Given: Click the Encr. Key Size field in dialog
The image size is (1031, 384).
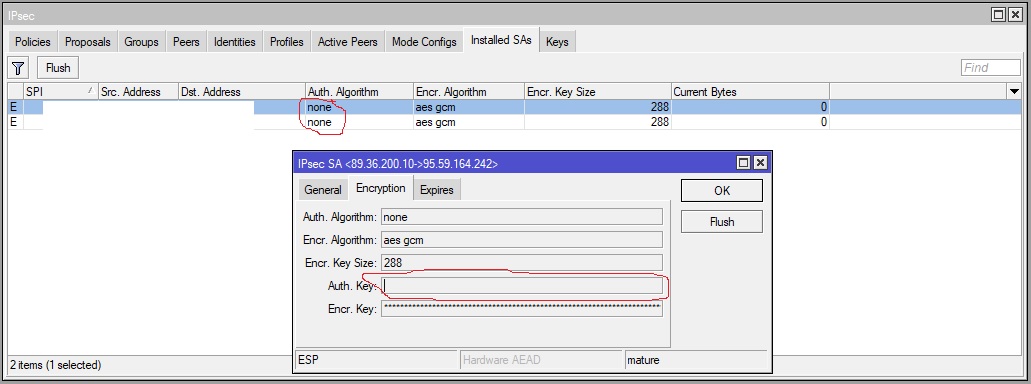Looking at the screenshot, I should coord(522,263).
